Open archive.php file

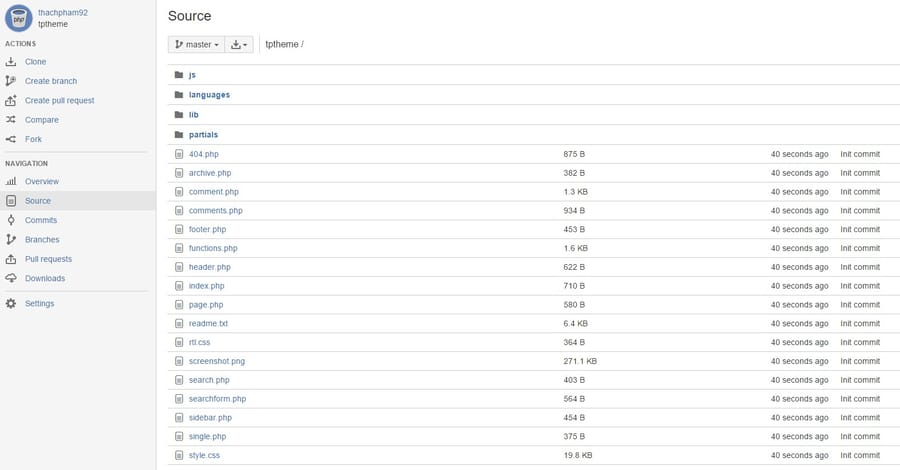coord(210,173)
